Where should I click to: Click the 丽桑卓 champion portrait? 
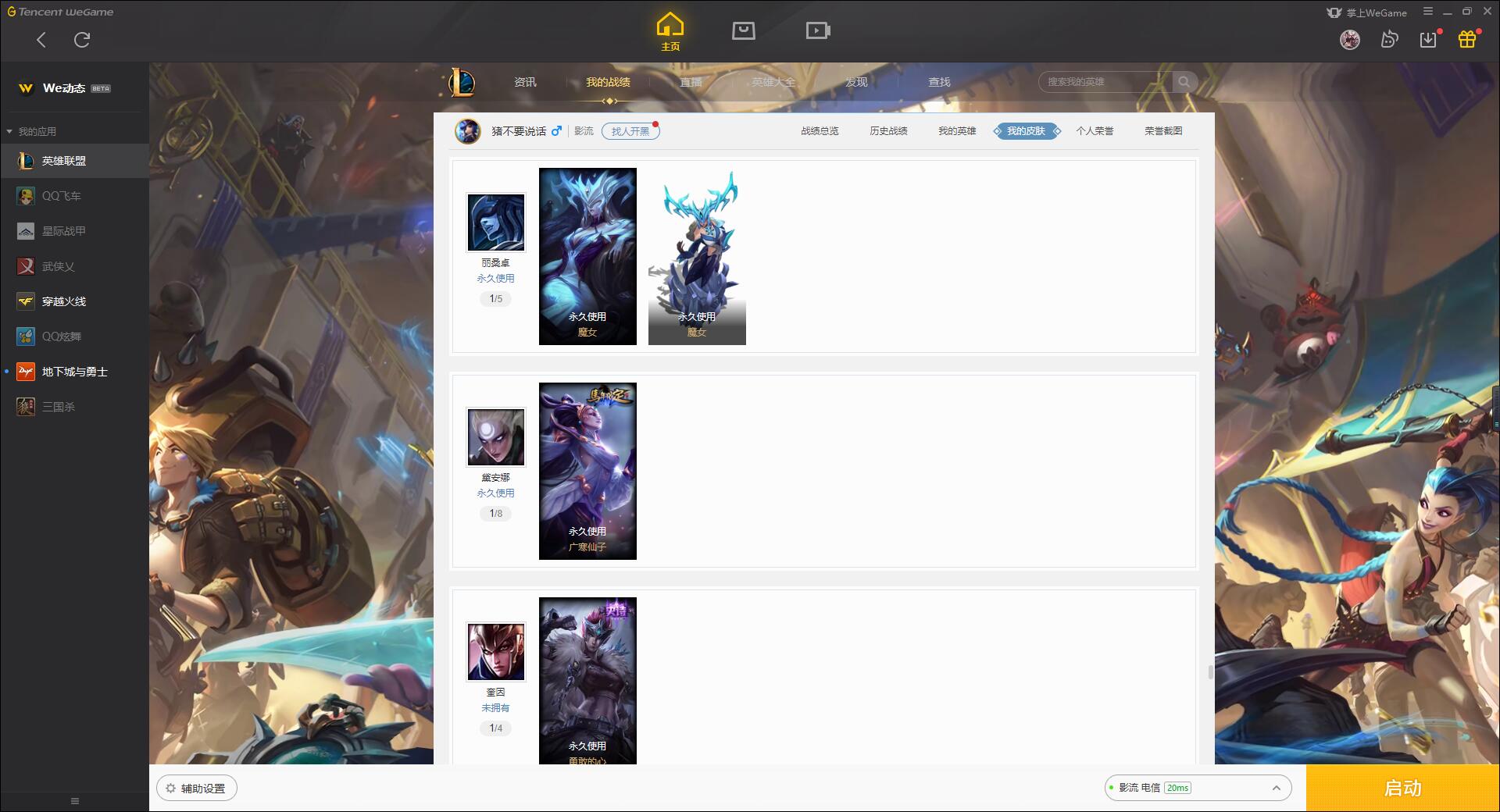click(x=496, y=223)
